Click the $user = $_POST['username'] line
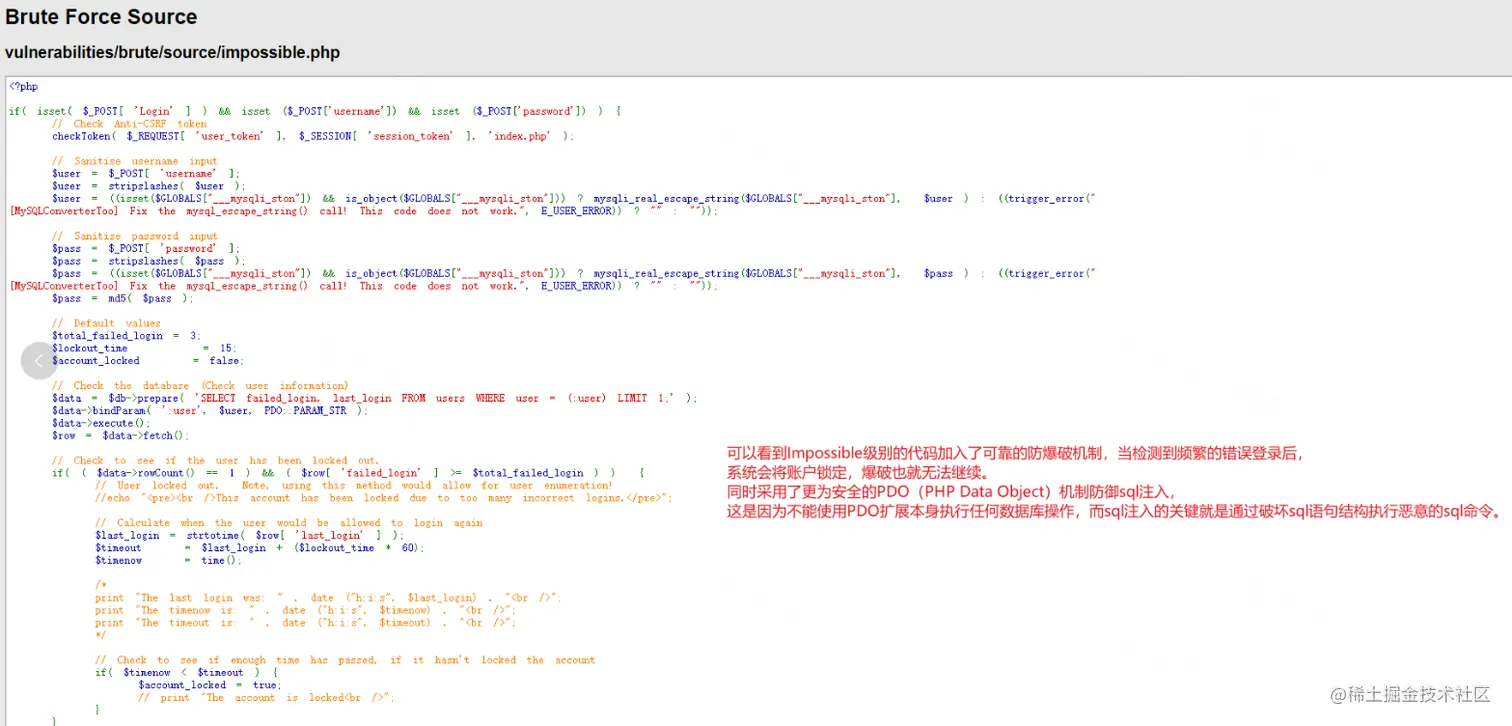 (x=146, y=174)
